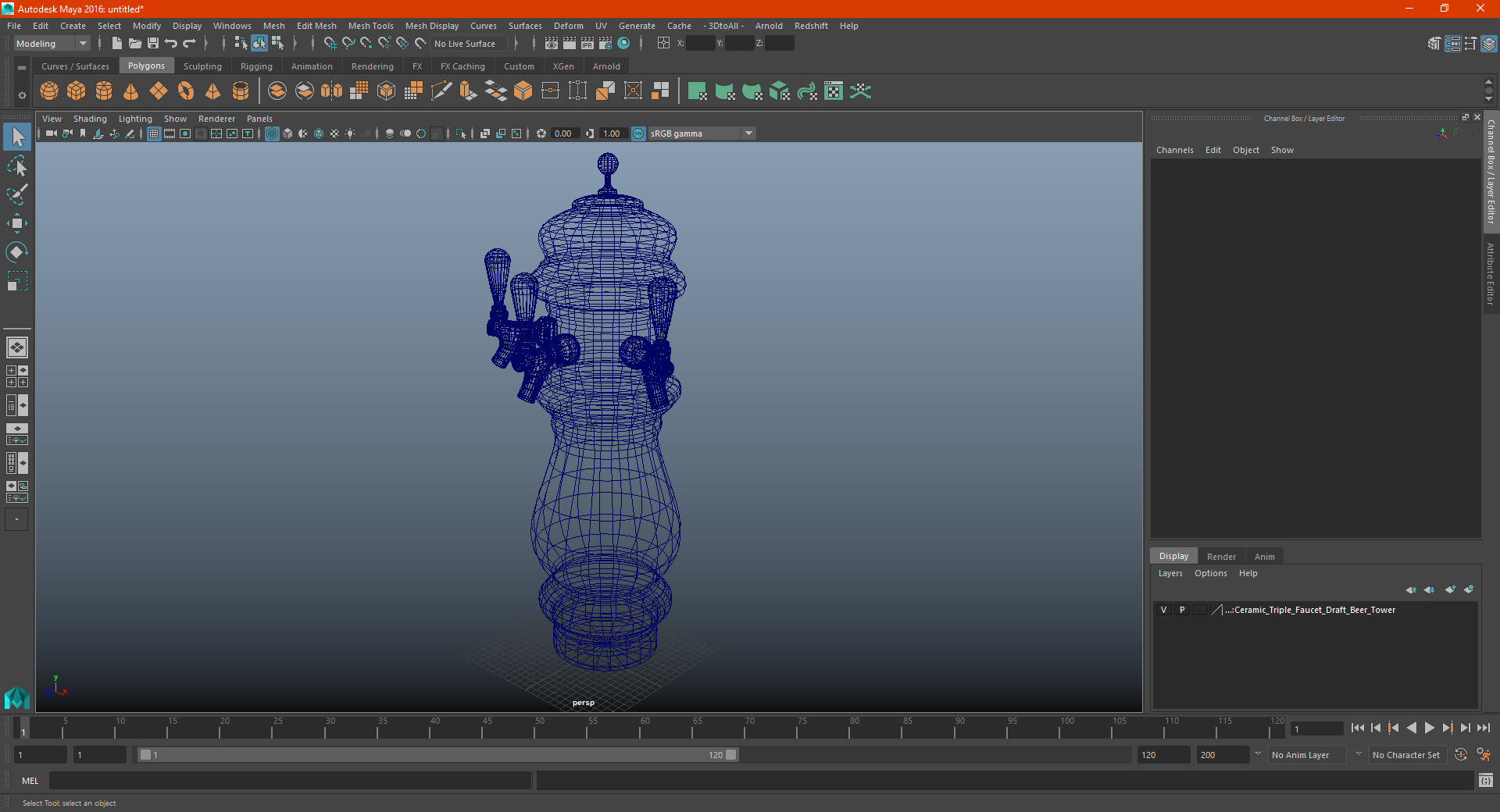Image resolution: width=1500 pixels, height=812 pixels.
Task: Switch to the Rigging shelf tab
Action: pyautogui.click(x=256, y=66)
